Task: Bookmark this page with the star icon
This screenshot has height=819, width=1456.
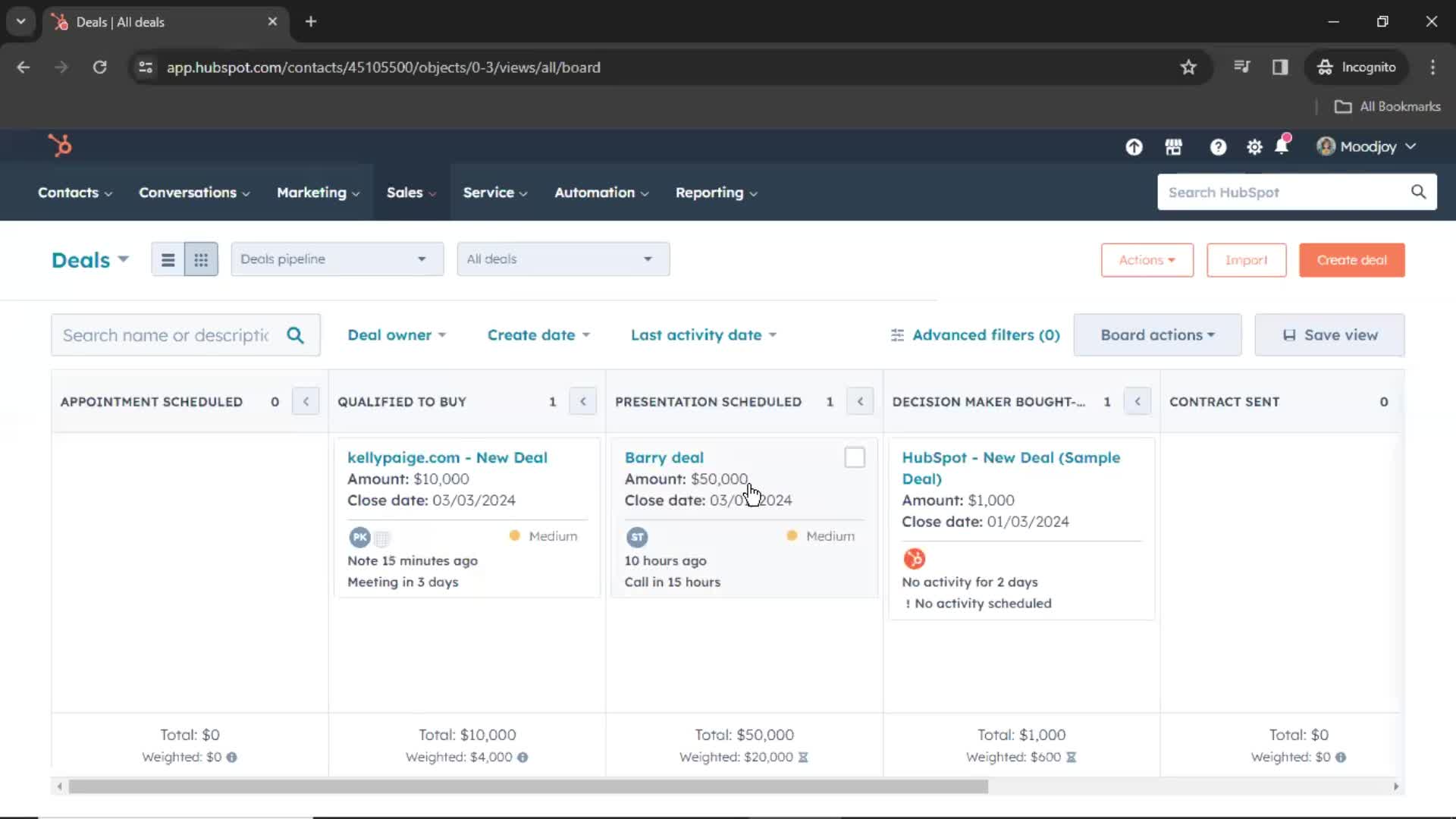Action: coord(1188,67)
